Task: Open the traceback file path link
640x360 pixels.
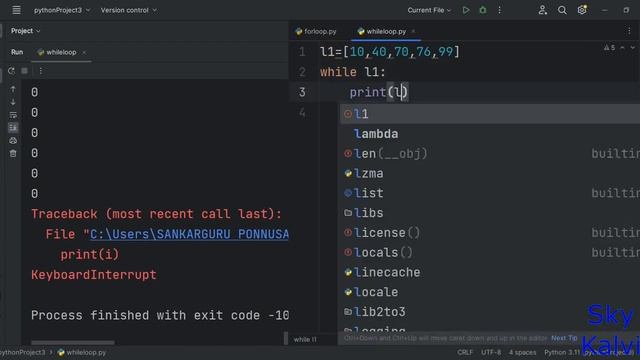Action: tap(189, 234)
